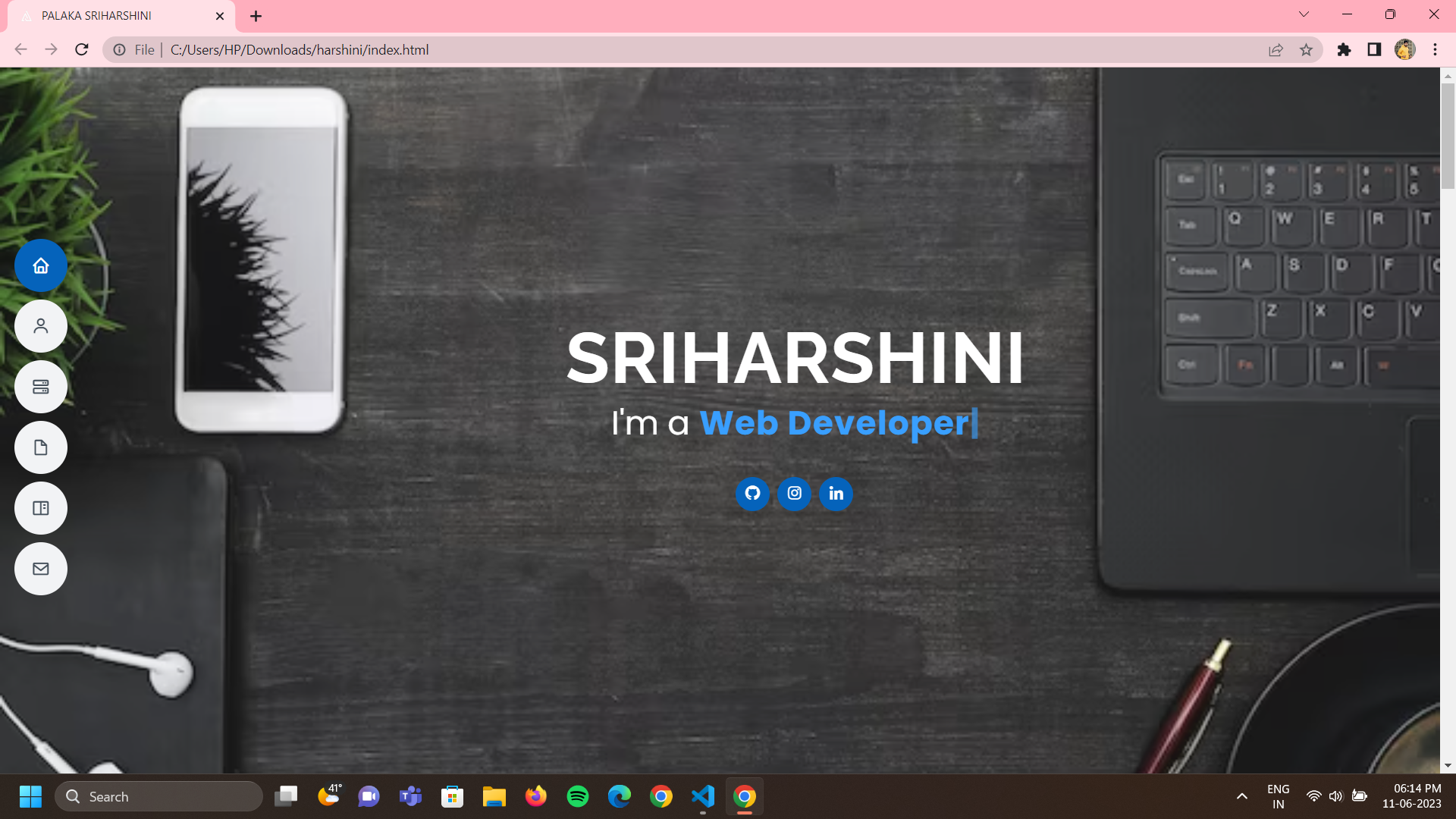The image size is (1456, 819).
Task: Launch Microsoft Edge from taskbar
Action: click(620, 796)
